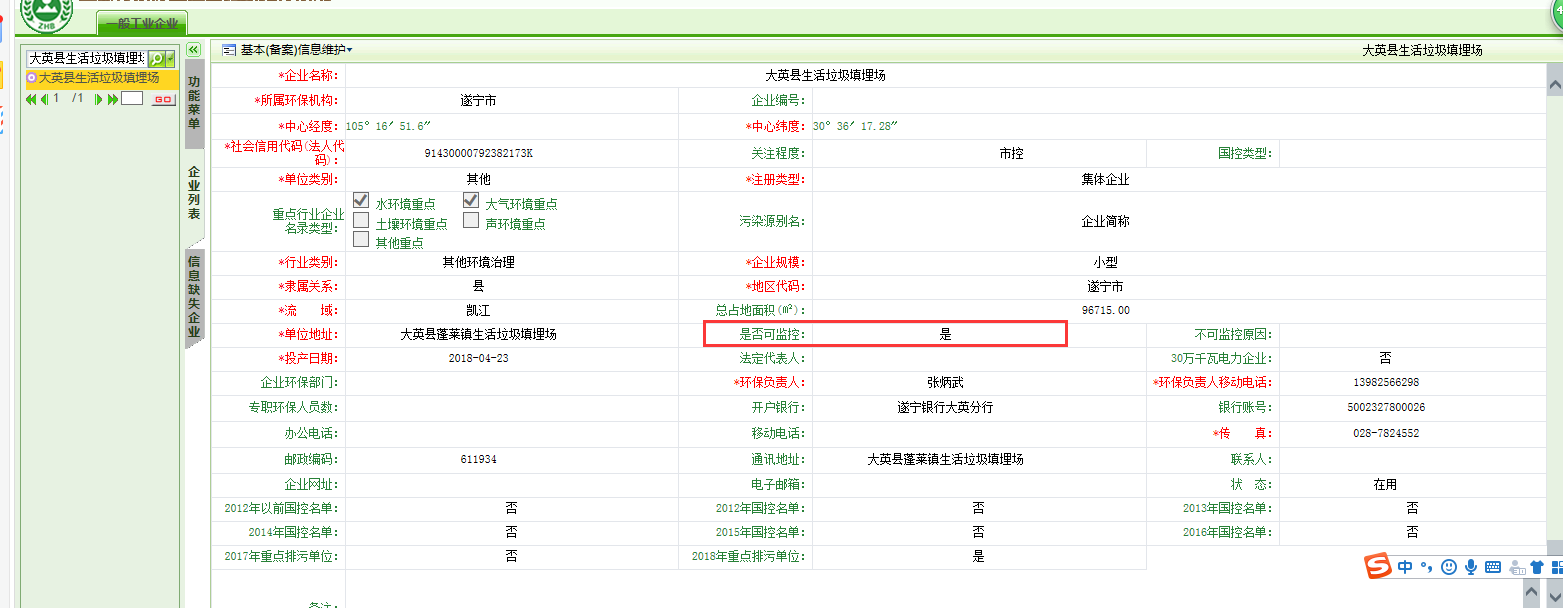The height and width of the screenshot is (608, 1563).
Task: Click 流域 value 凯江
Action: click(478, 311)
